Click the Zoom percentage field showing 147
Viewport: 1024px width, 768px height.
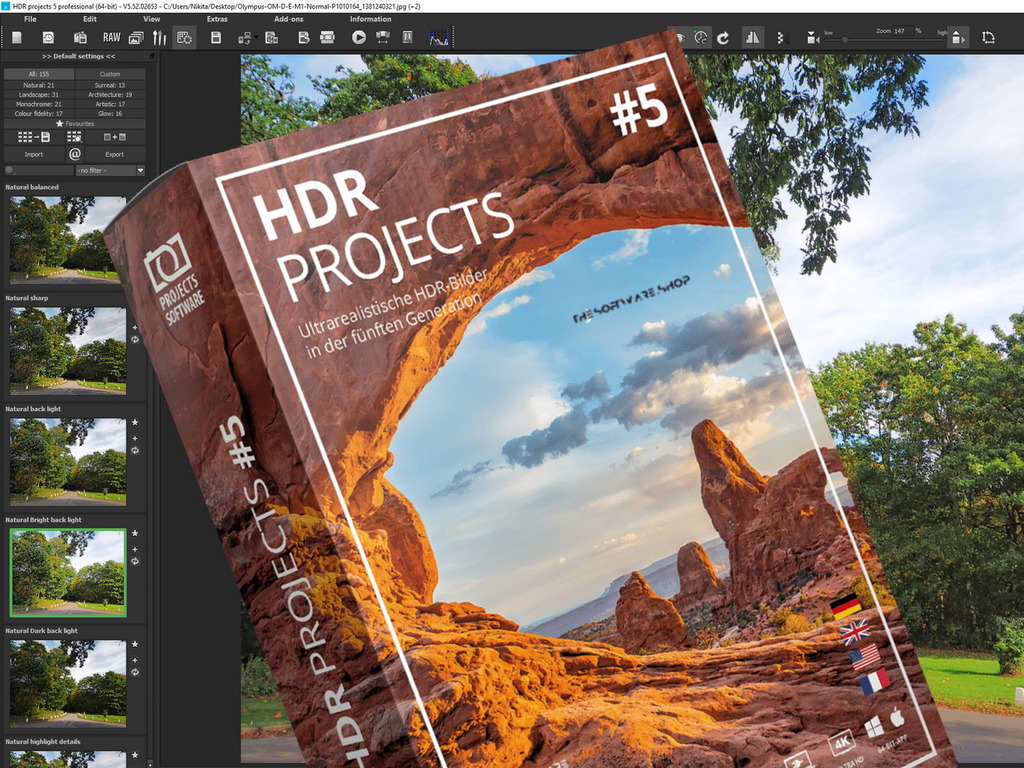click(904, 31)
